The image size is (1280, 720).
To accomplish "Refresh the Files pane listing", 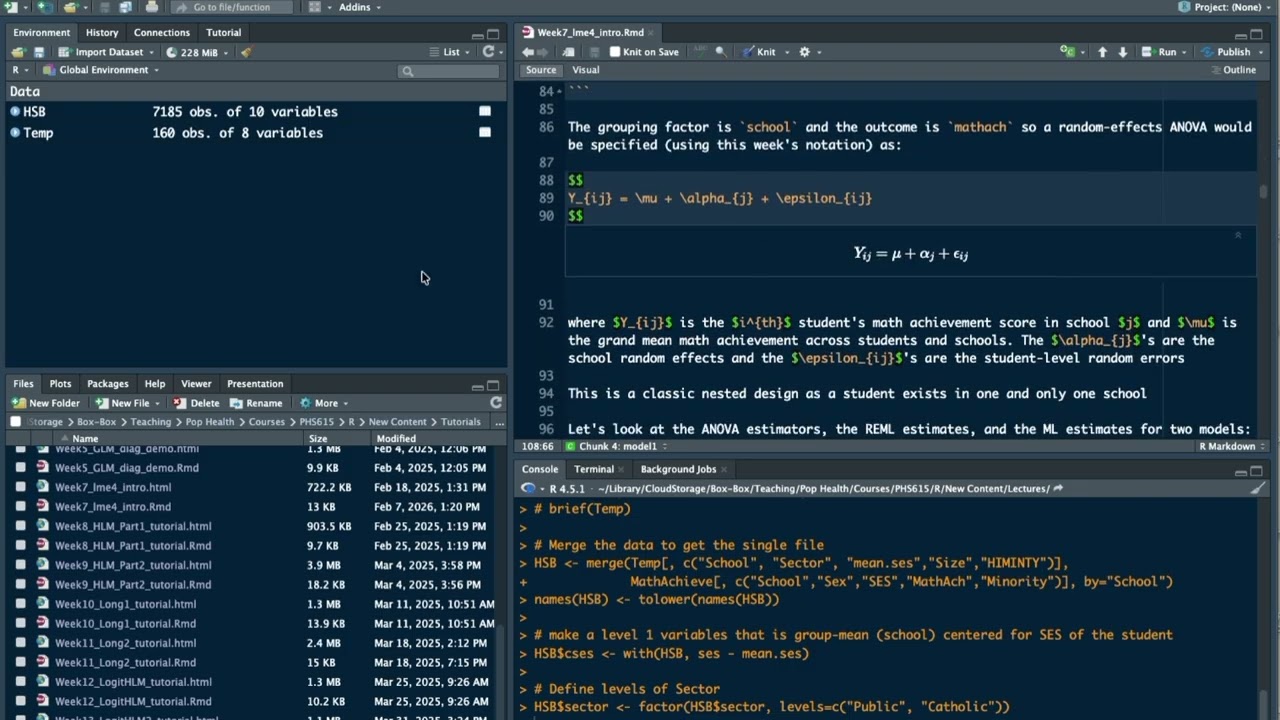I will [x=496, y=403].
